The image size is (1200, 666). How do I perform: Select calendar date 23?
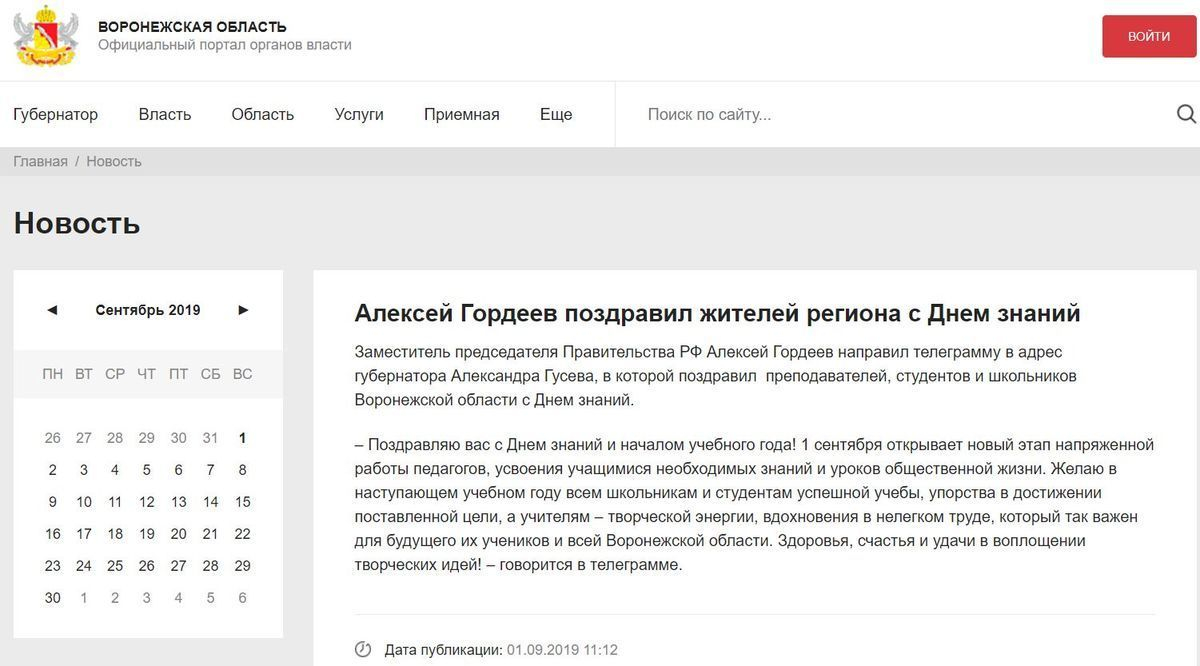click(52, 566)
